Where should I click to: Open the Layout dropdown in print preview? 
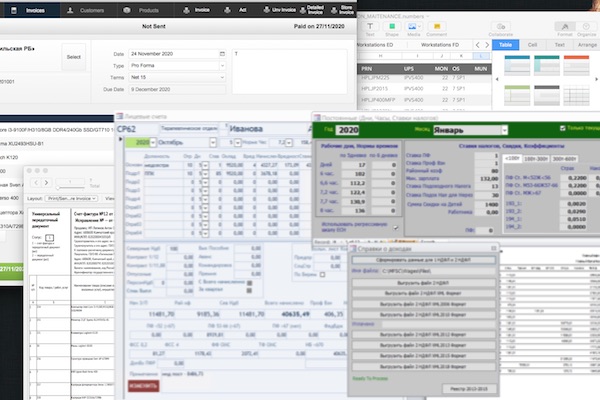click(x=72, y=198)
